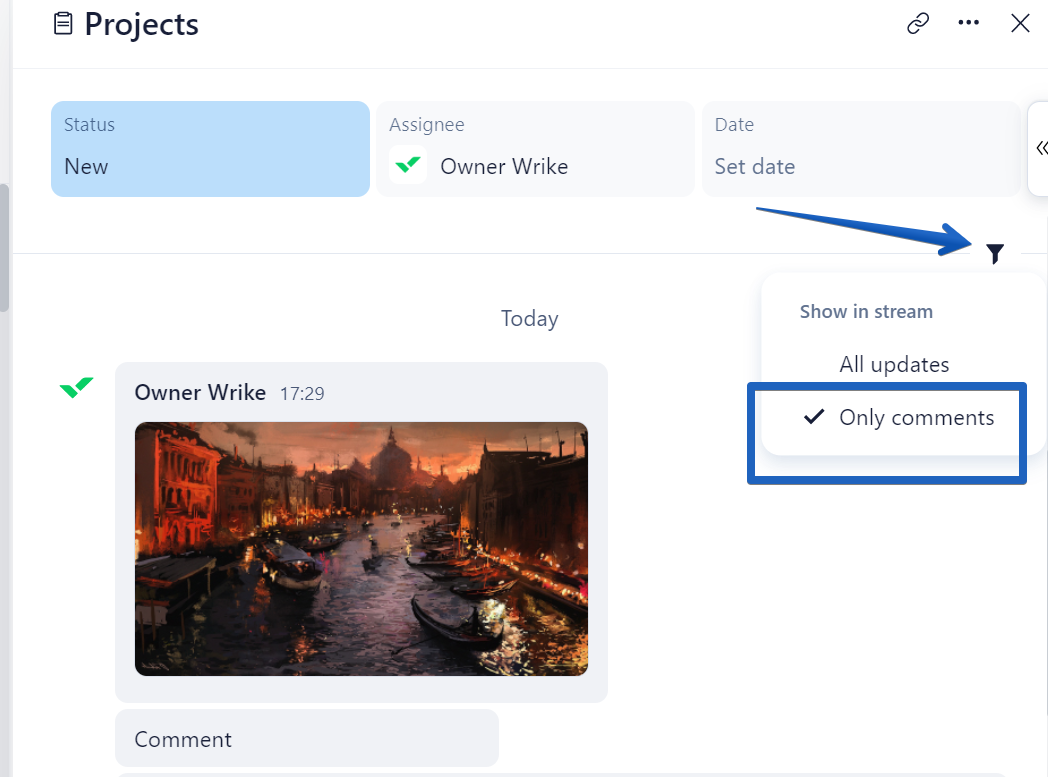Click the 17:29 comment timestamp

coord(301,393)
